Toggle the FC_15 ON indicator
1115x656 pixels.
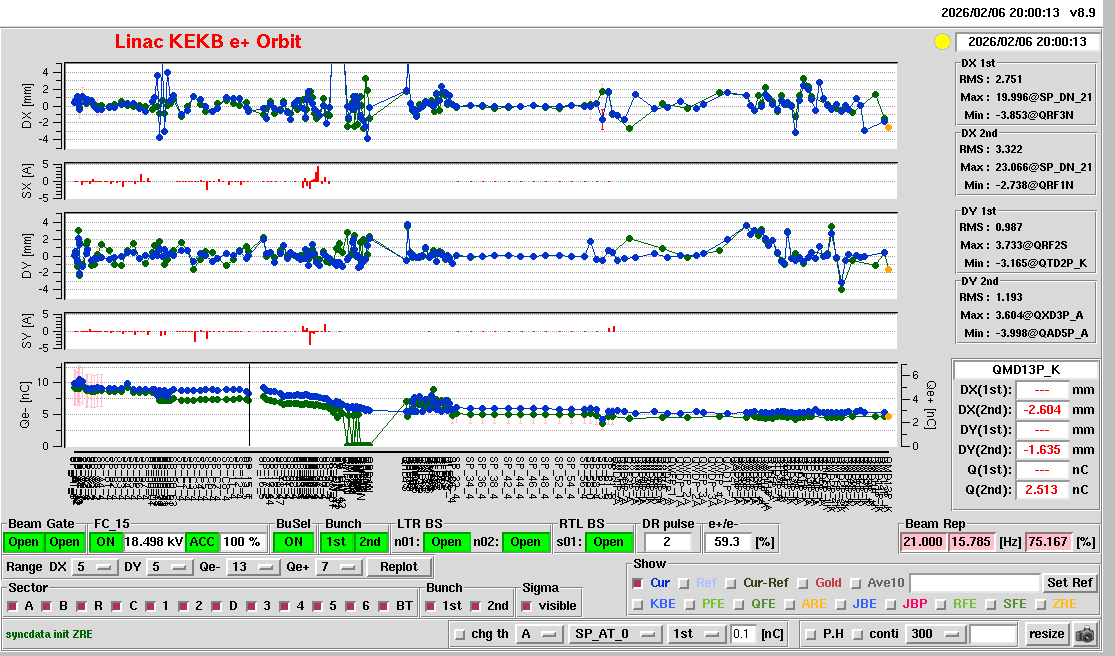(105, 542)
